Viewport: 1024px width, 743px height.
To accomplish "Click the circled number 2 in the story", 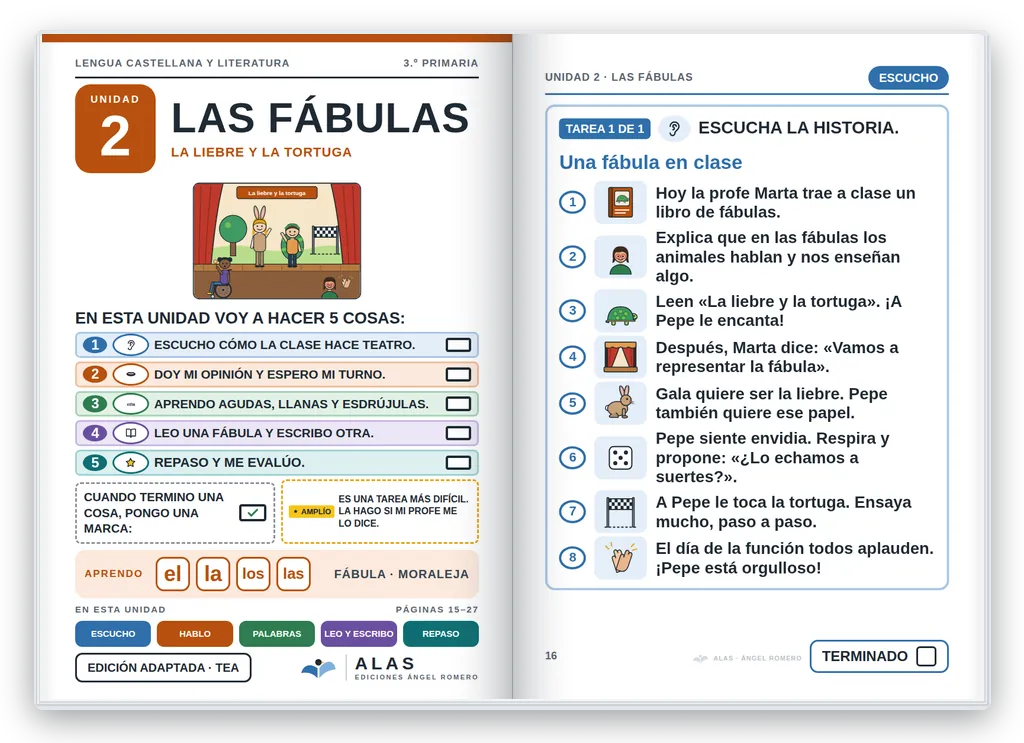I will point(573,257).
